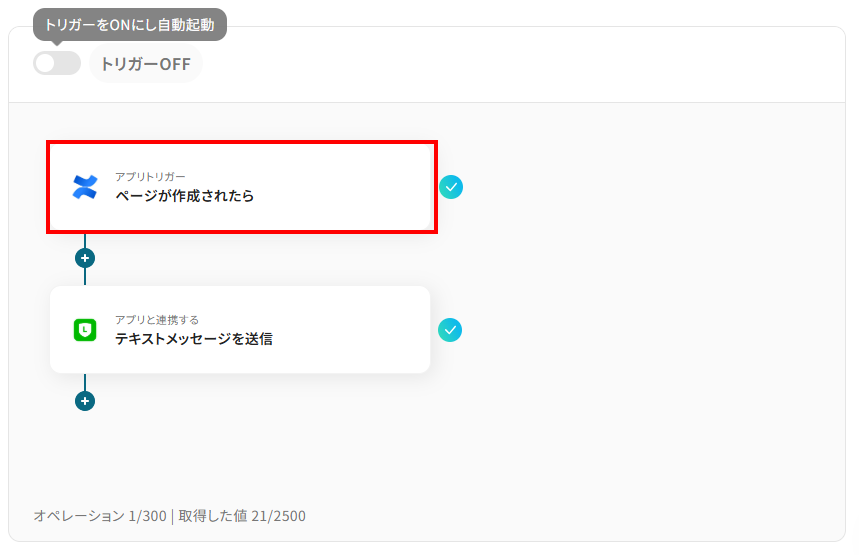This screenshot has height=555, width=859.
Task: Open the テキストメッセージを送信 action title
Action: coord(193,339)
